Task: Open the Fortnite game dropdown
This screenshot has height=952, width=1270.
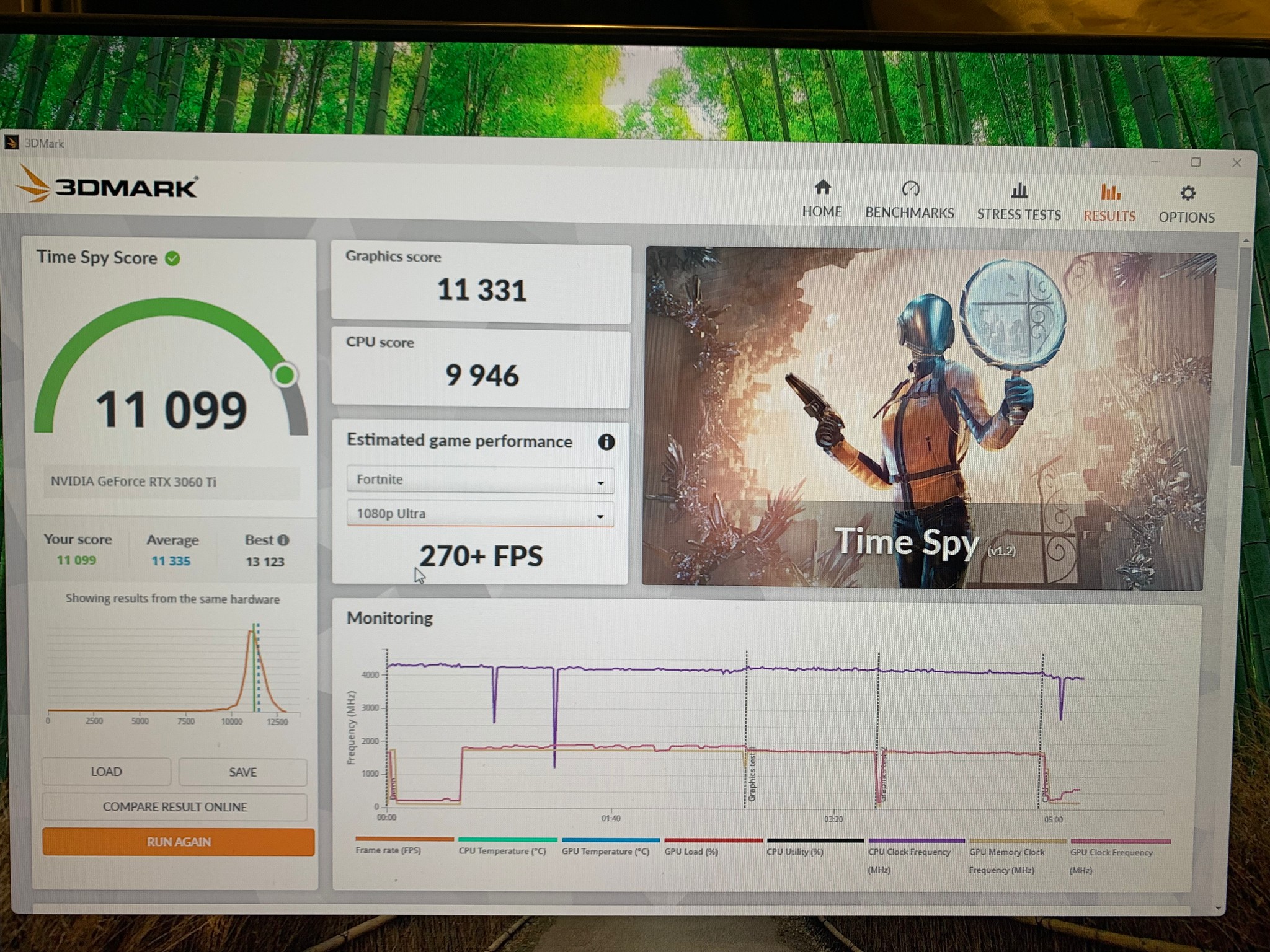Action: [x=480, y=480]
